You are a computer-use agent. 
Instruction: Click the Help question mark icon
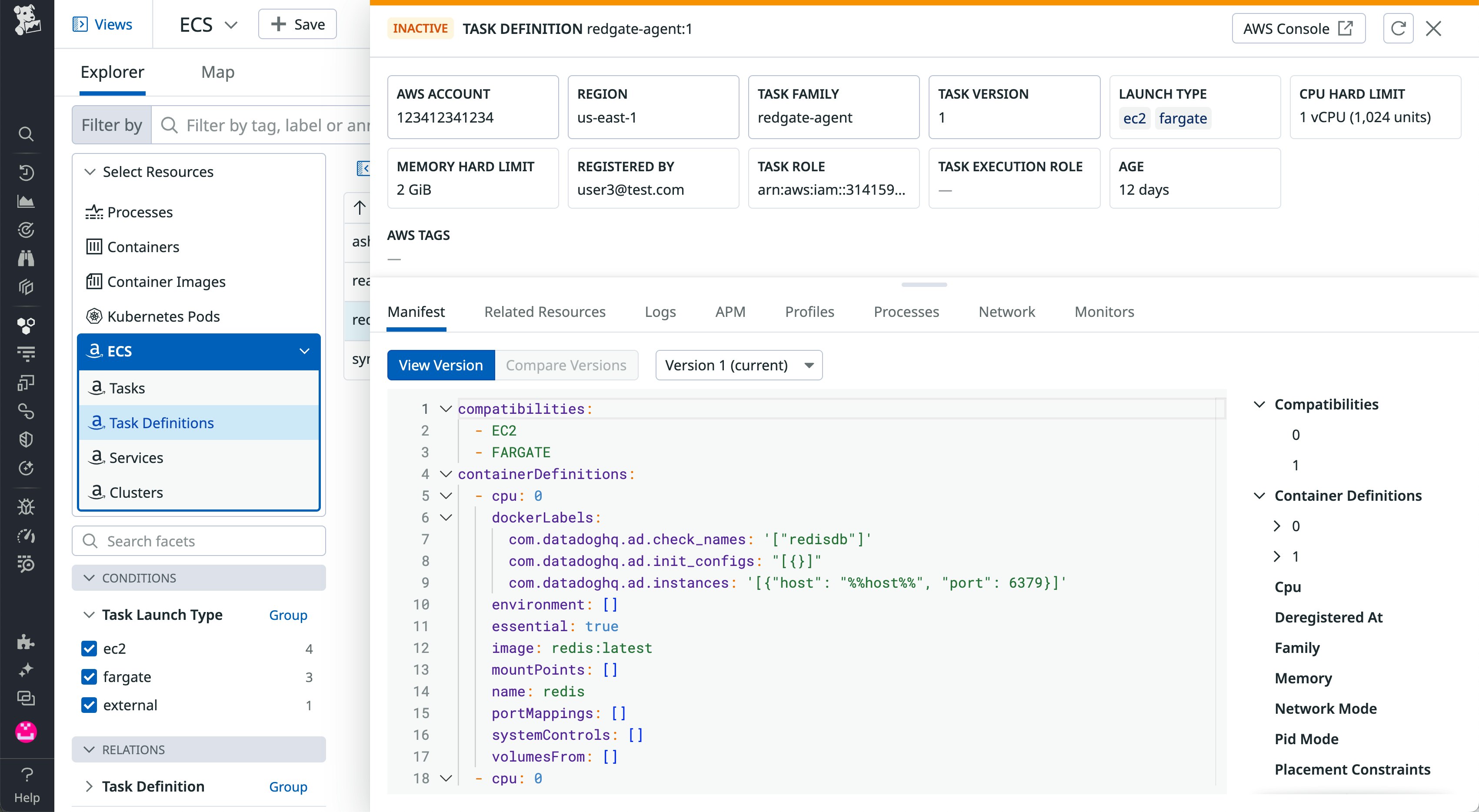point(27,775)
